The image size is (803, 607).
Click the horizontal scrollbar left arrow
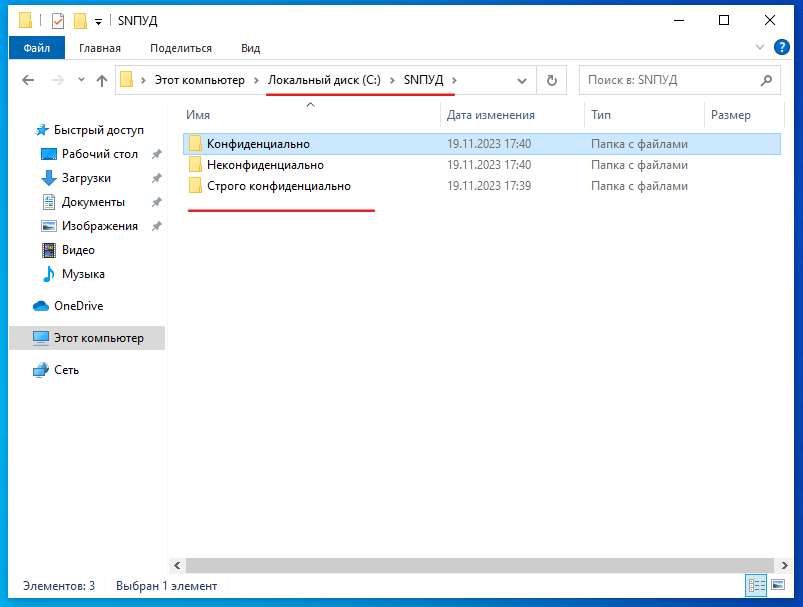177,566
